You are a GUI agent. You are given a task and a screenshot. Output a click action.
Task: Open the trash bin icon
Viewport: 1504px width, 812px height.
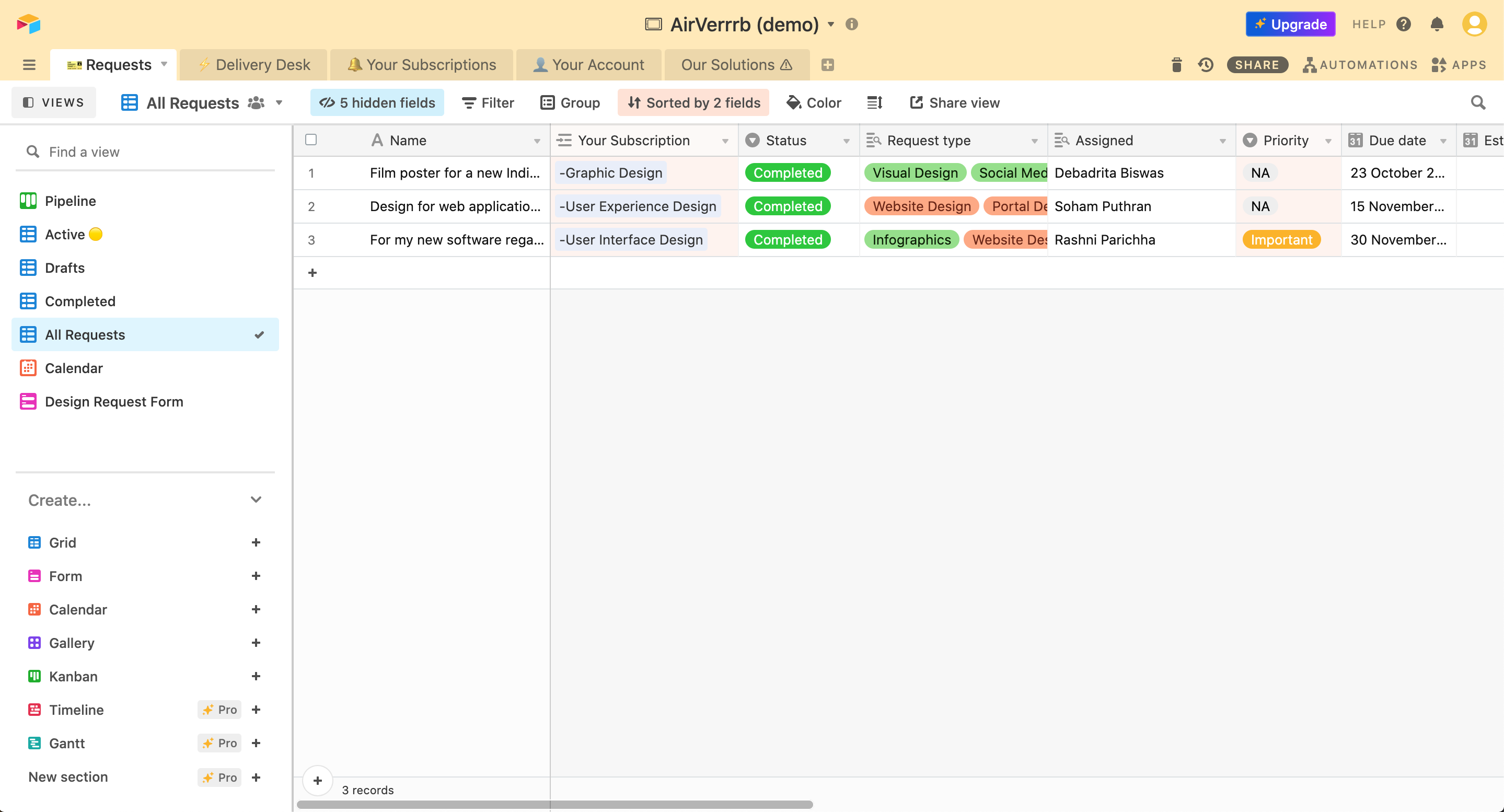(1176, 65)
